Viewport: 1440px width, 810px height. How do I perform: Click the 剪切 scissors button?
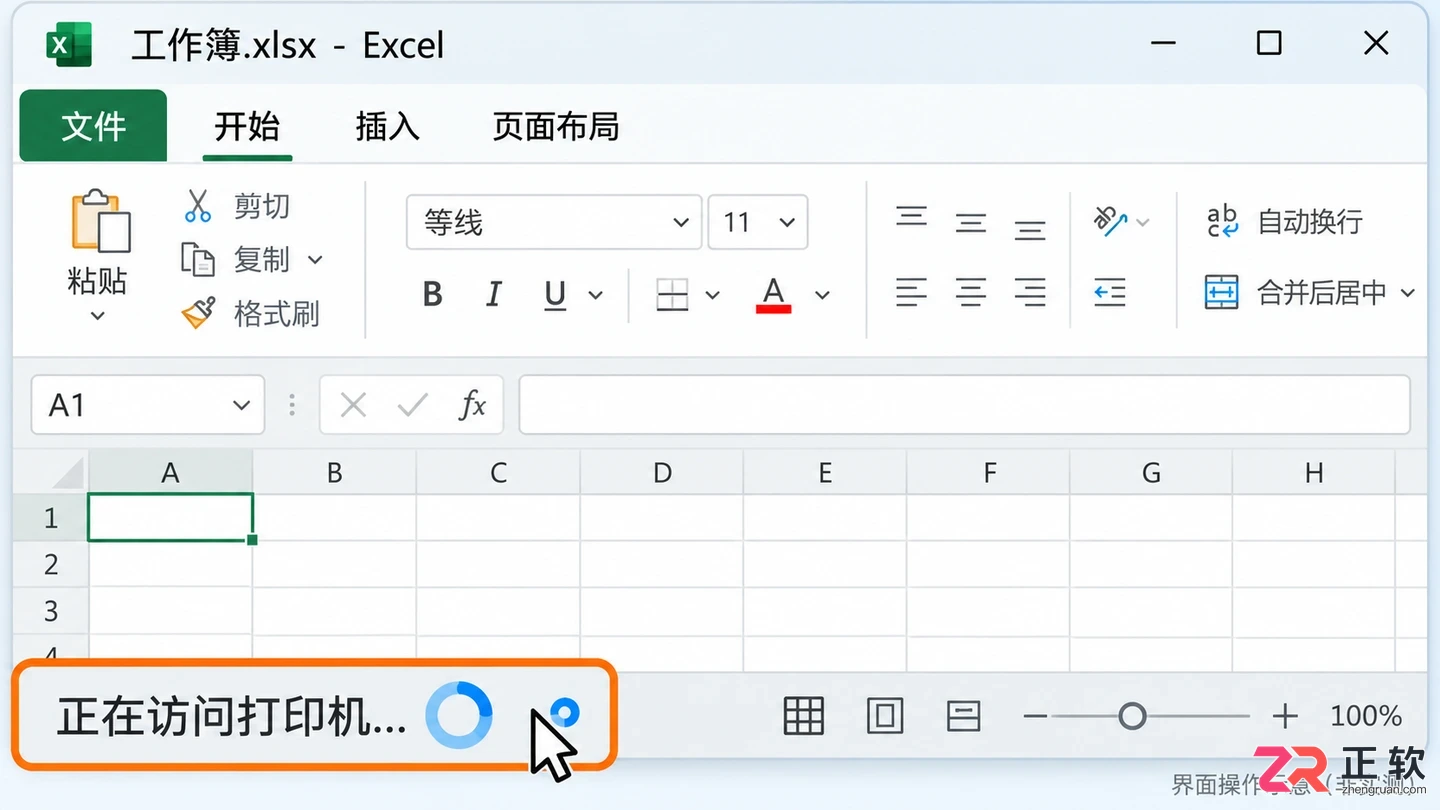237,206
